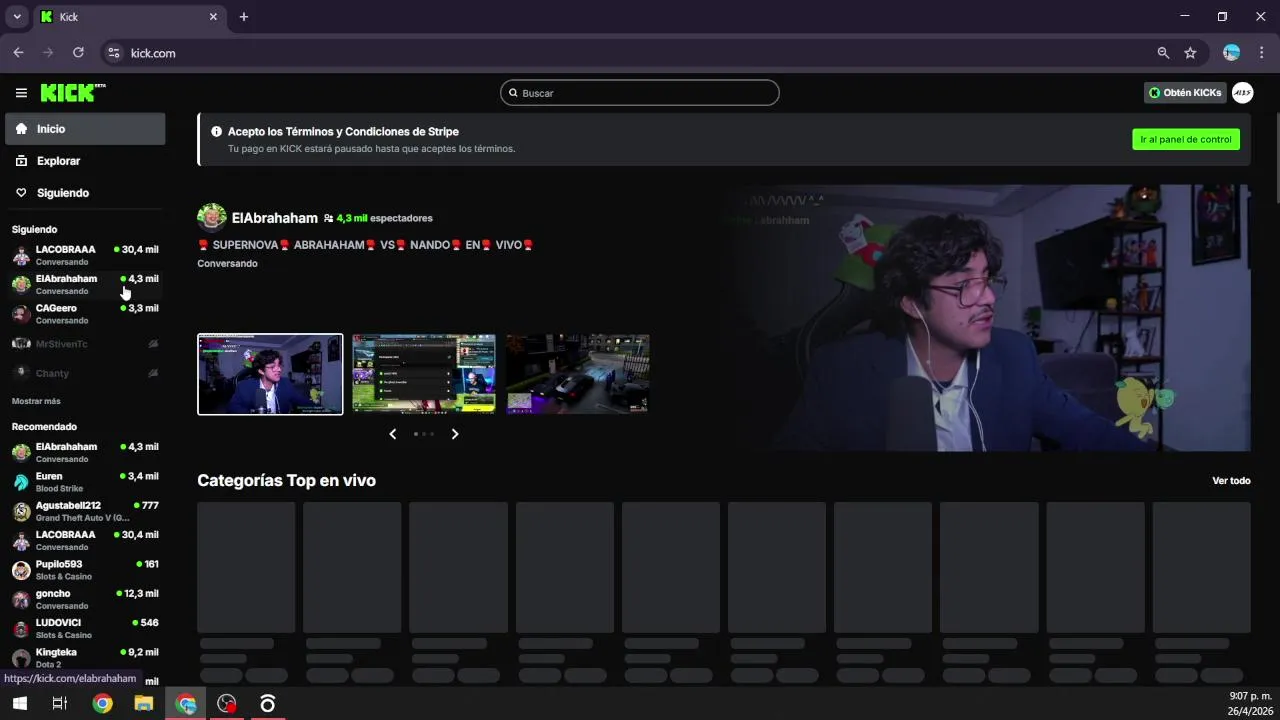Close the Kick browser tab
This screenshot has width=1280, height=720.
point(213,17)
